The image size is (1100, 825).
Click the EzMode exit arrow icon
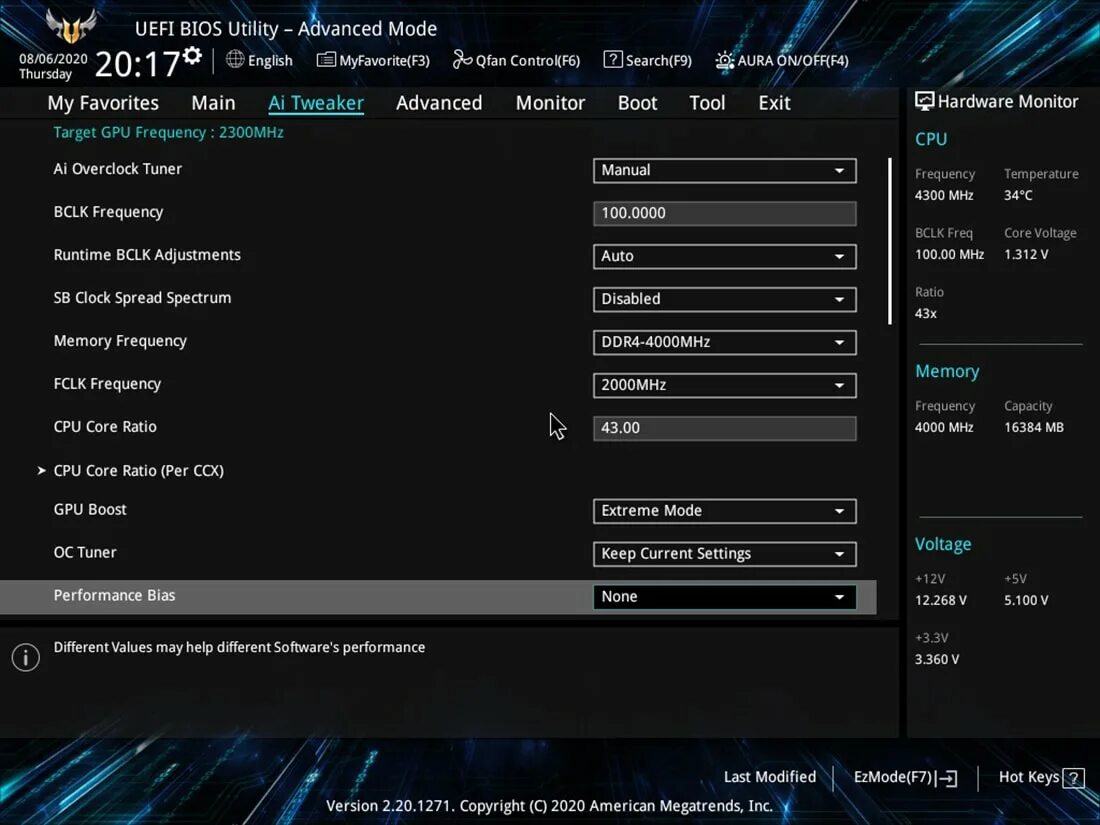tap(946, 777)
